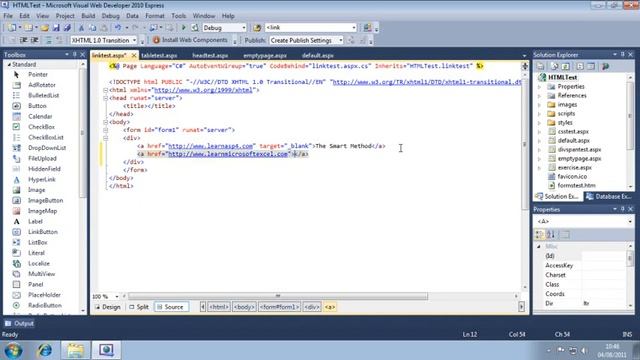
Task: Click Install Web Components button
Action: click(190, 40)
